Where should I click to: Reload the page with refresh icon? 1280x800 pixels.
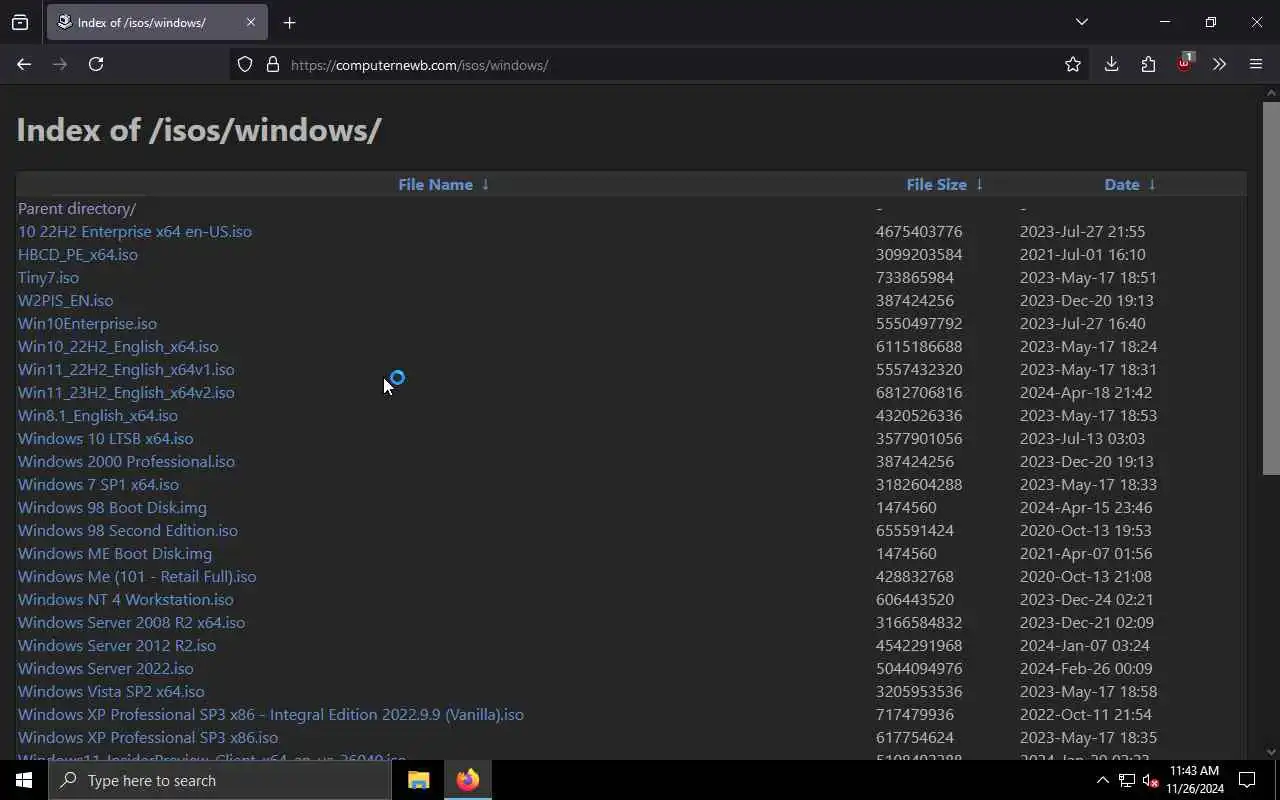pyautogui.click(x=96, y=64)
